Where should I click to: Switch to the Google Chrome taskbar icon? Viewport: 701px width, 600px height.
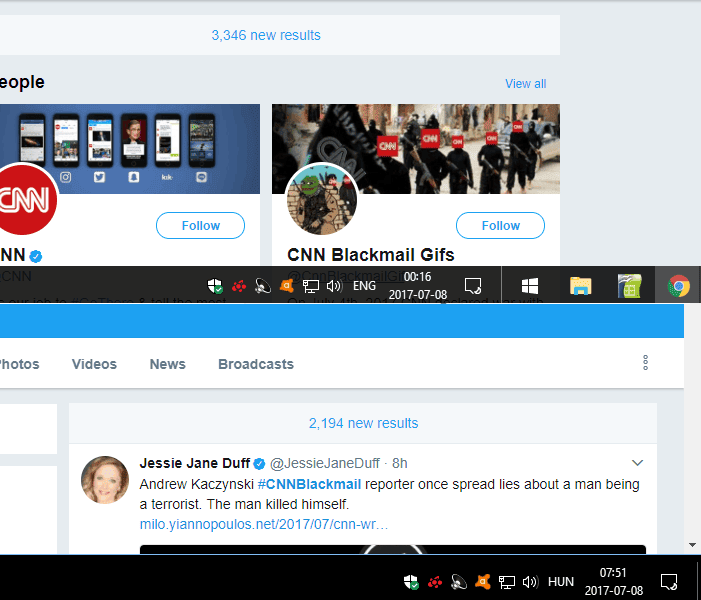point(679,286)
